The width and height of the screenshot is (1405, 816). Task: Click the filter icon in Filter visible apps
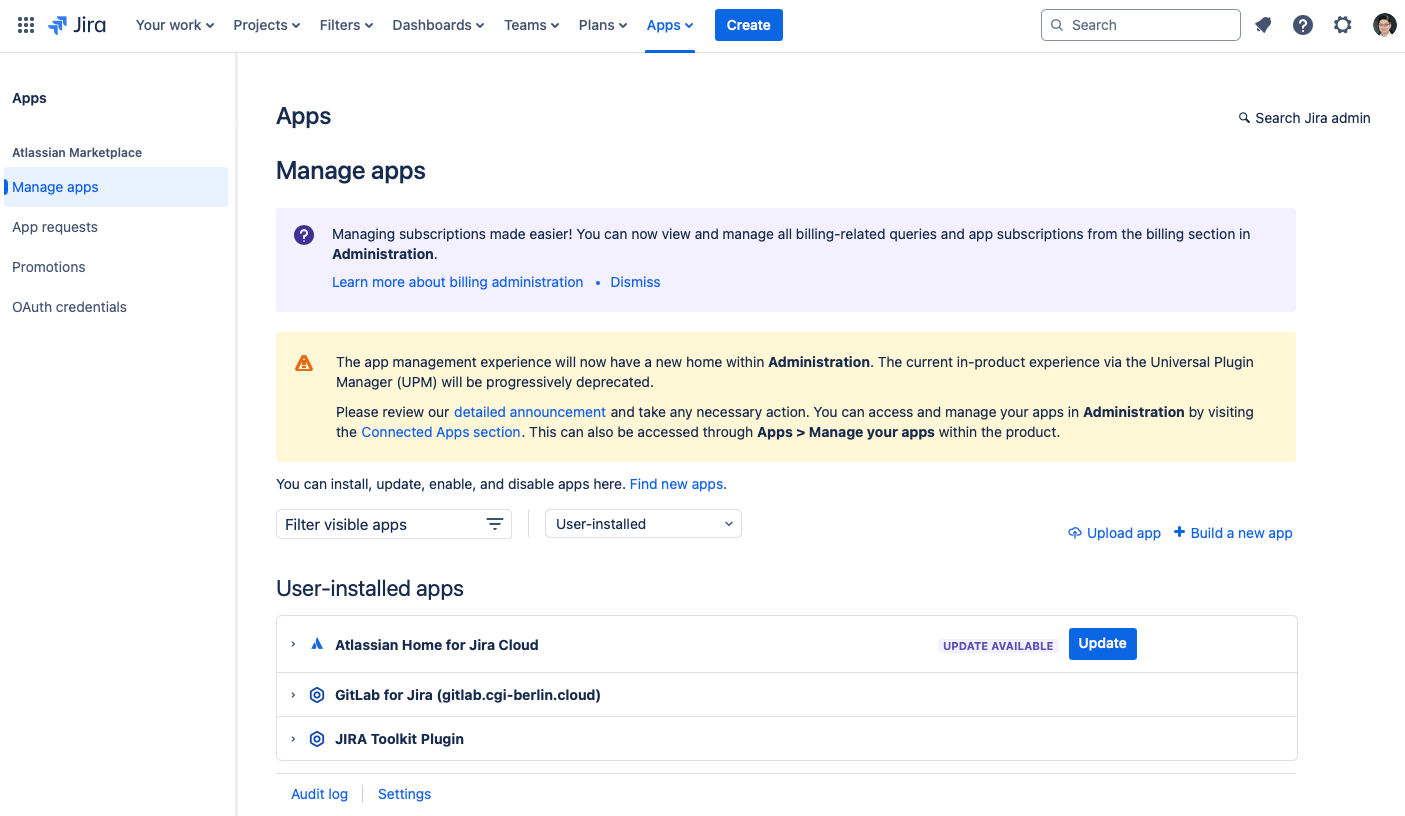(494, 524)
